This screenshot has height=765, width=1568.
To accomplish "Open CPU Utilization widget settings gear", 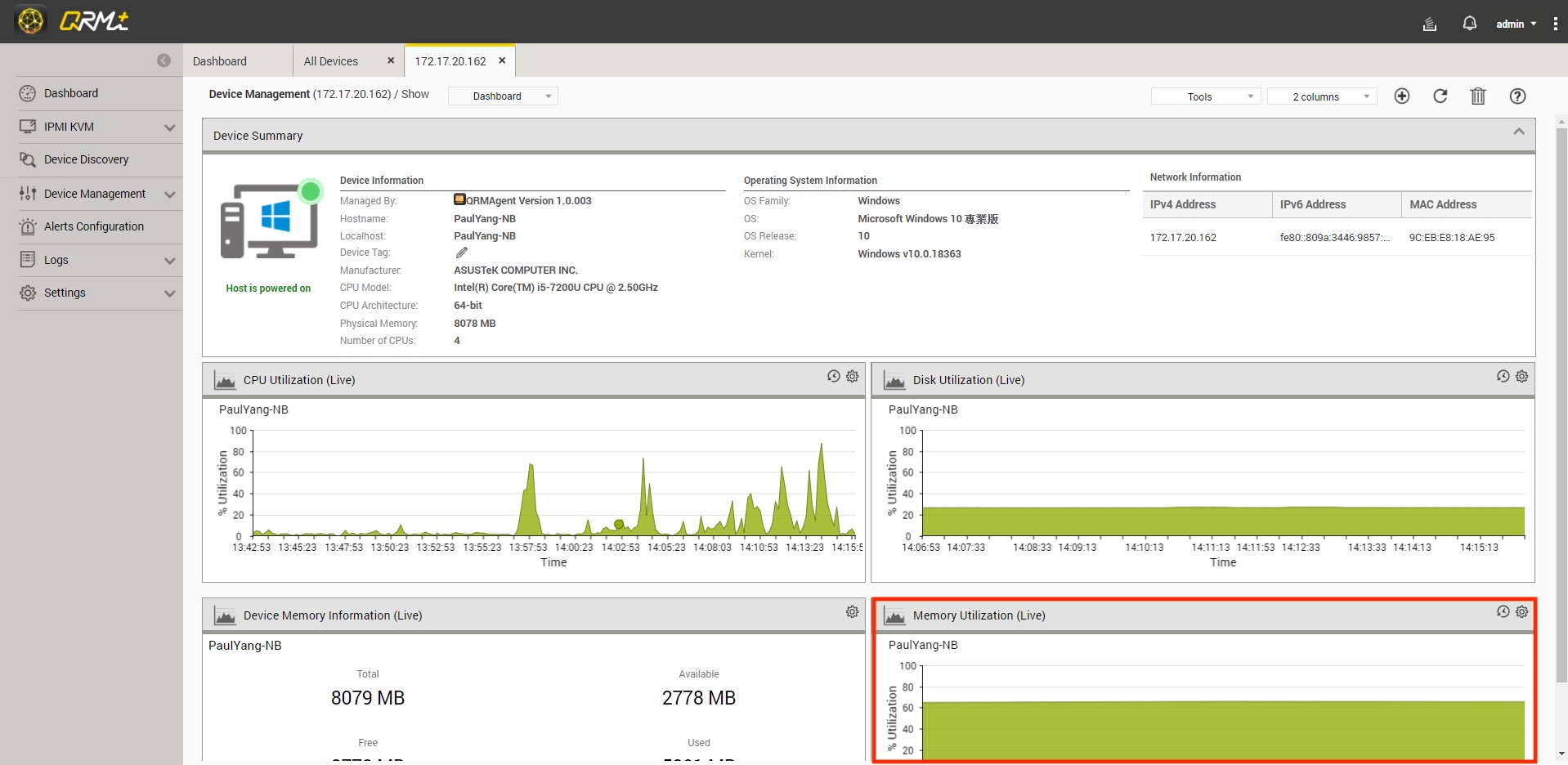I will [852, 377].
